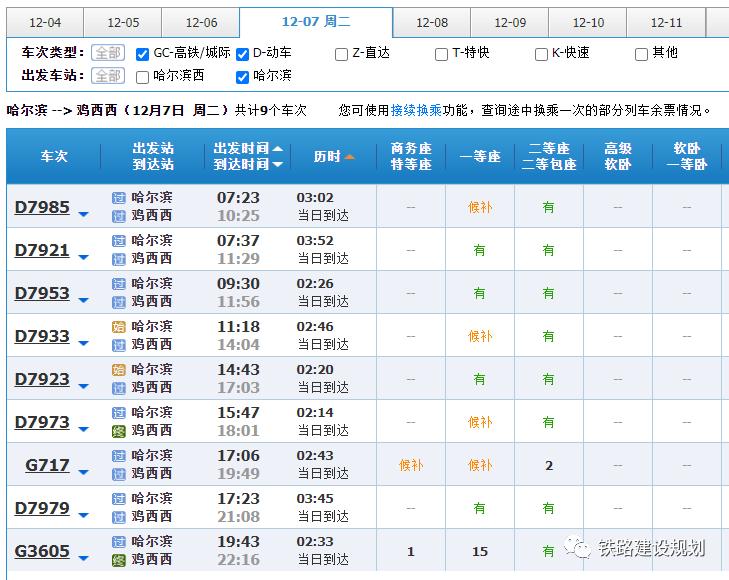Check the 哈尔滨西 departure station box
Screen dimensions: 729x580
142,77
